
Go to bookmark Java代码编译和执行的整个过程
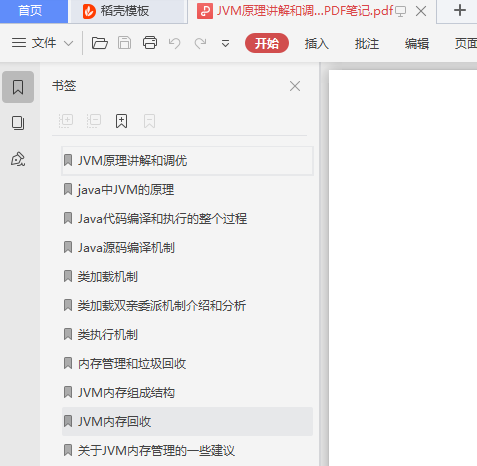pos(187,219)
